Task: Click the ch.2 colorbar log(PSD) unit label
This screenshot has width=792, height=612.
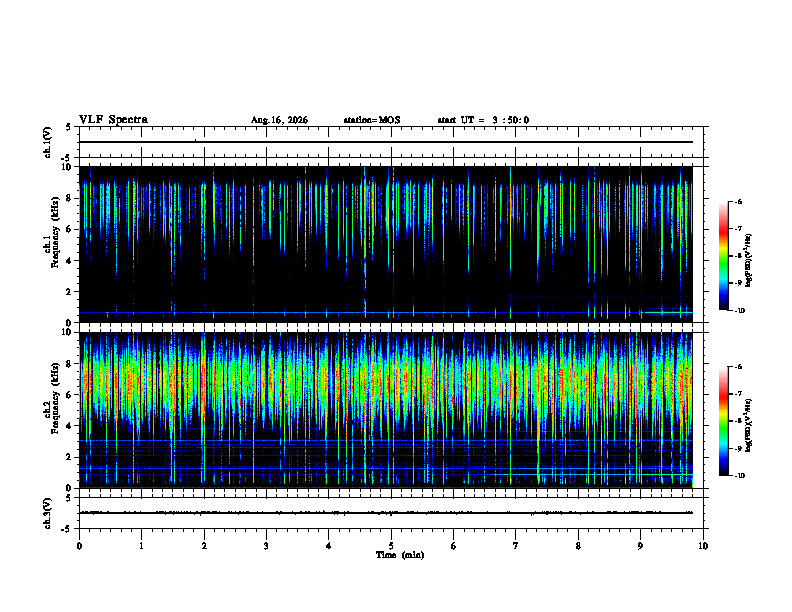Action: 749,426
